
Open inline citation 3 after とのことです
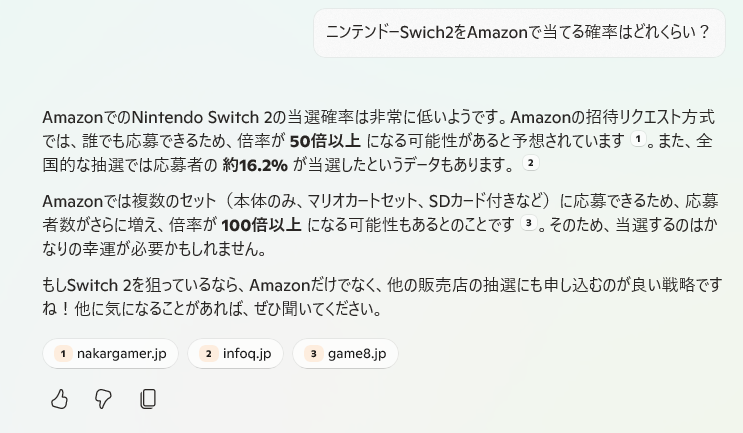[x=528, y=222]
